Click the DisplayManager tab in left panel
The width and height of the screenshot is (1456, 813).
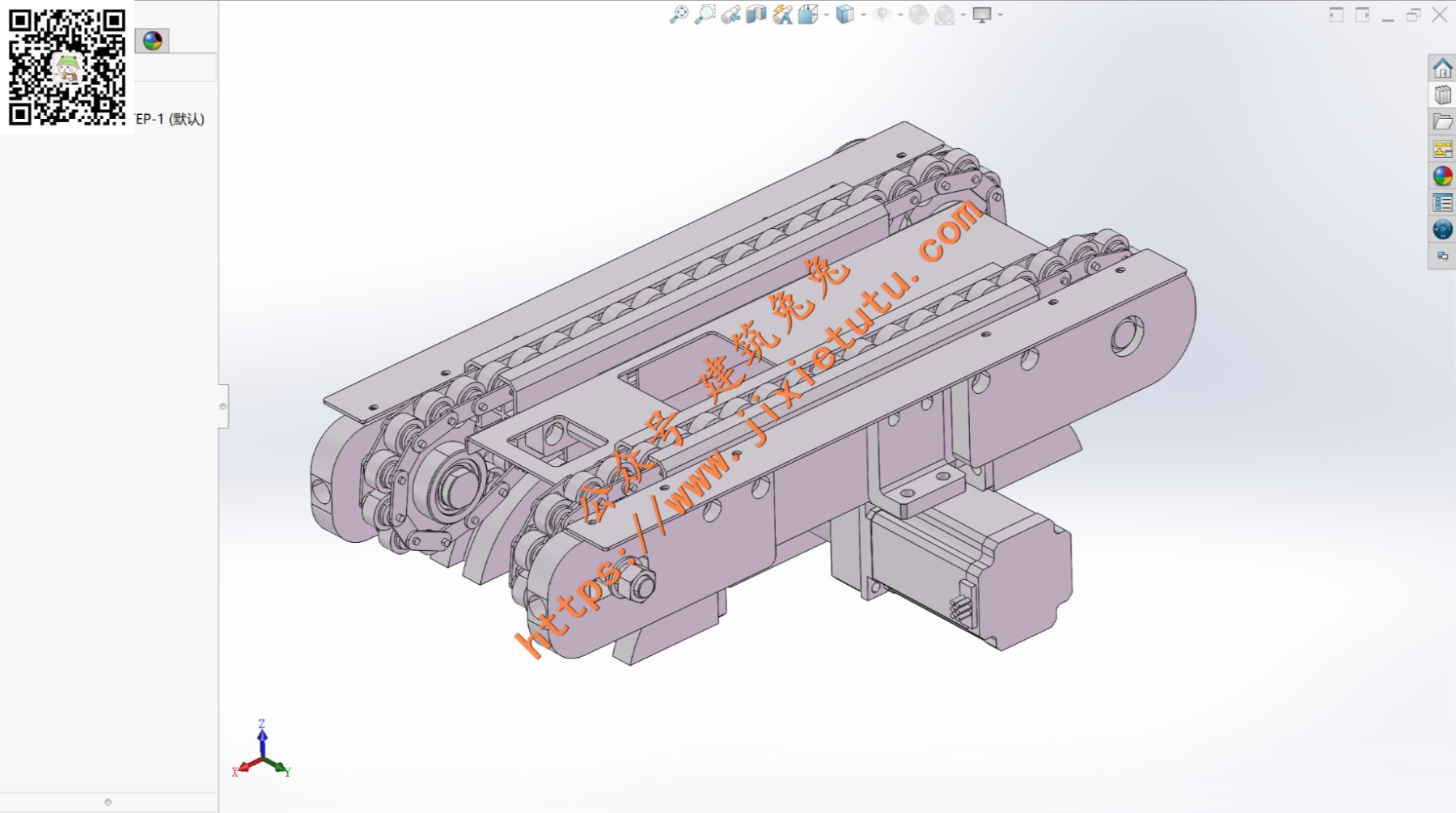tap(152, 40)
